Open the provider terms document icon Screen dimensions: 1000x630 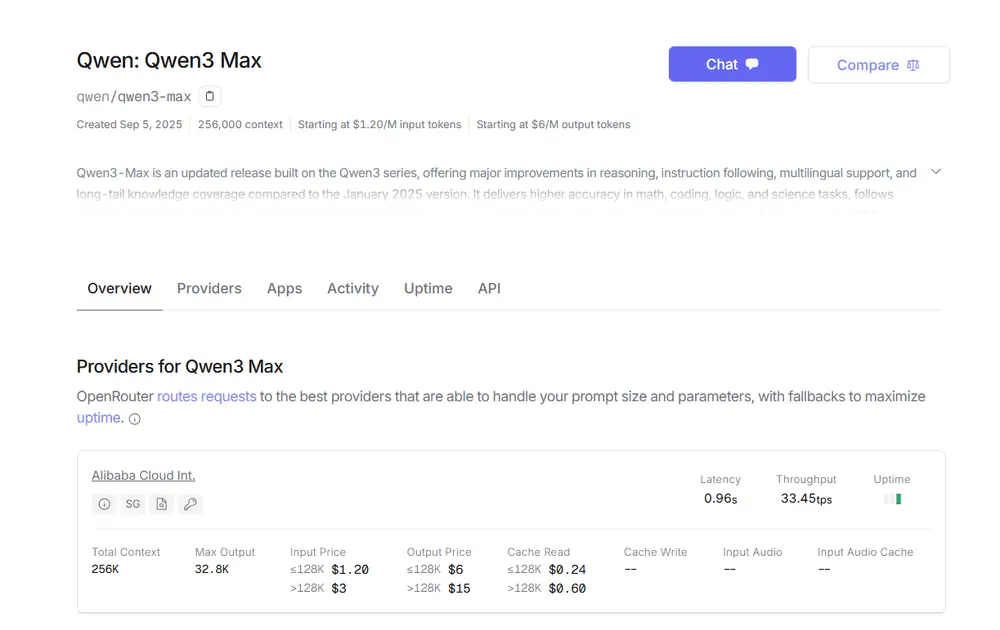161,504
